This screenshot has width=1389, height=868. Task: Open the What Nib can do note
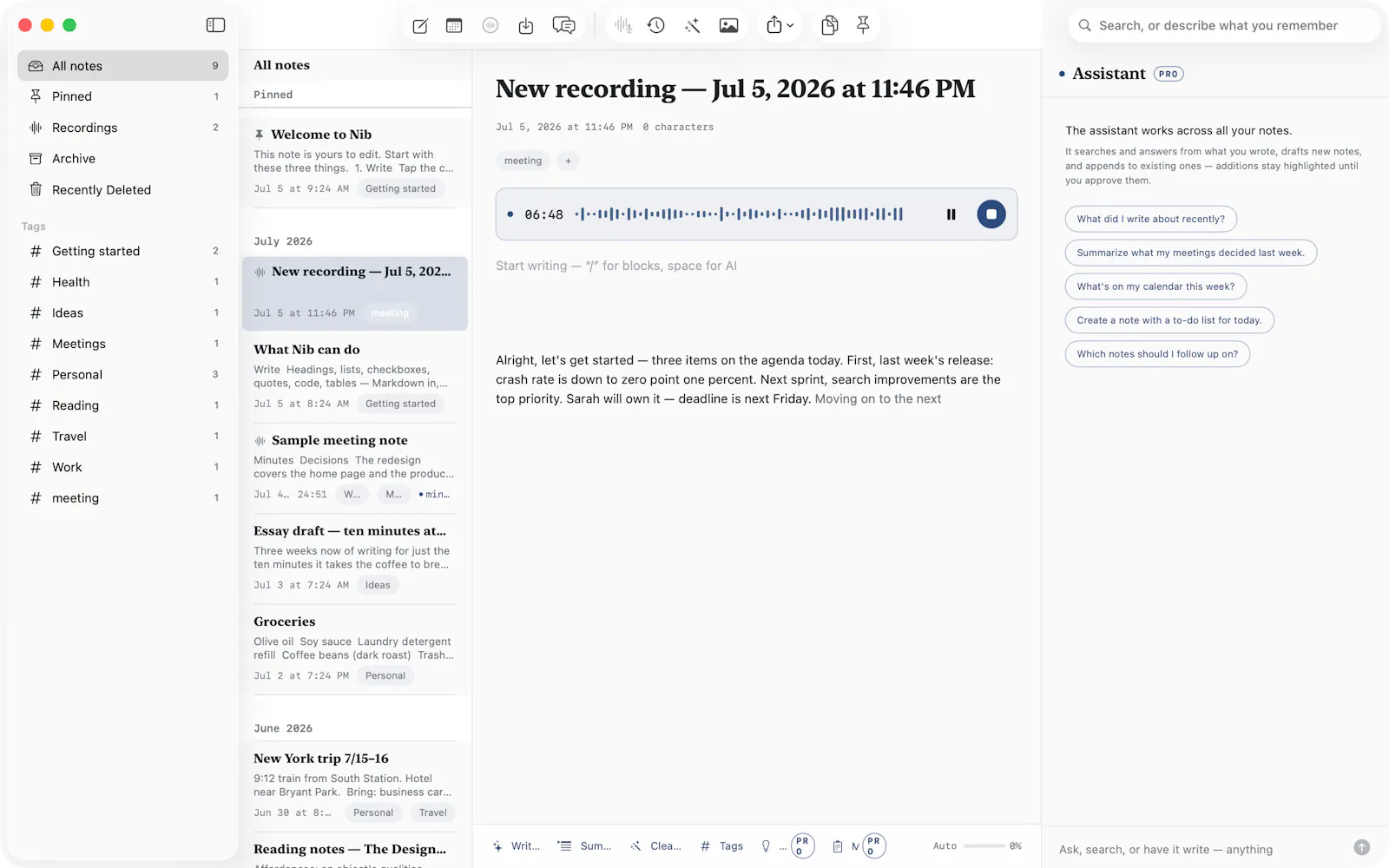(355, 378)
